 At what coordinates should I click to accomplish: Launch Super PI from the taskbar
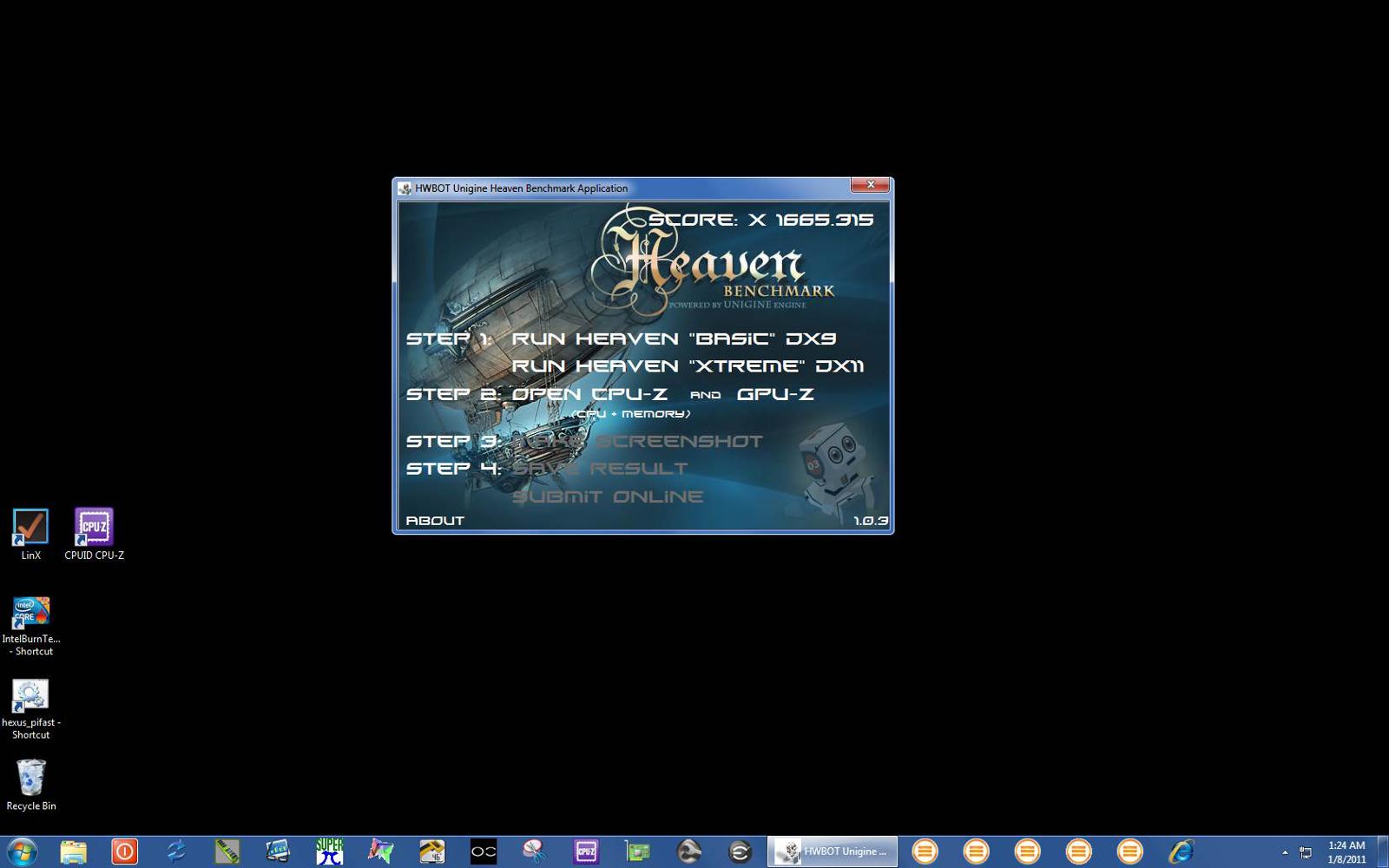coord(329,852)
